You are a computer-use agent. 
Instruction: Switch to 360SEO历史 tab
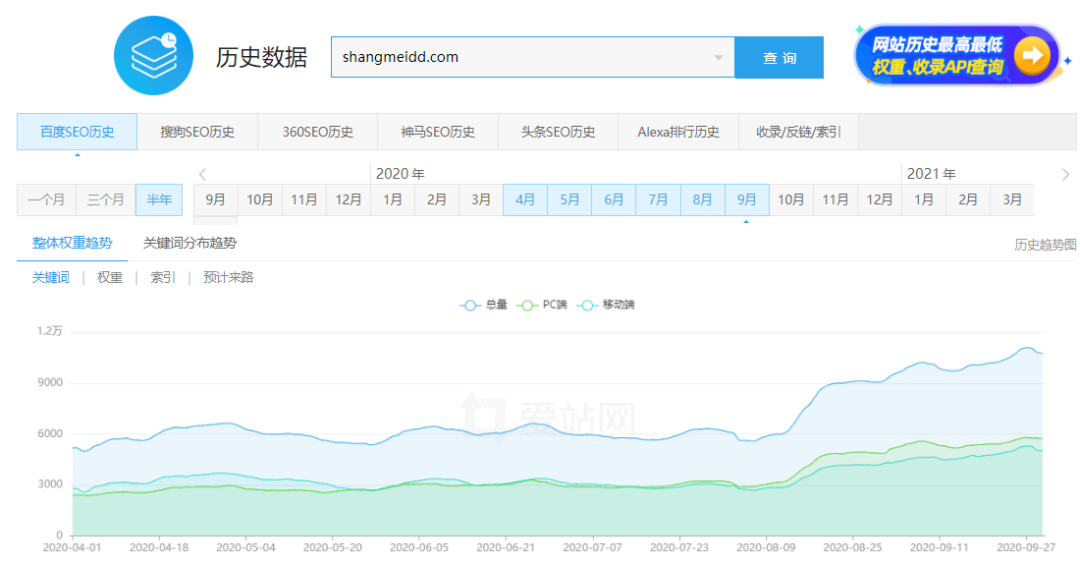point(318,132)
